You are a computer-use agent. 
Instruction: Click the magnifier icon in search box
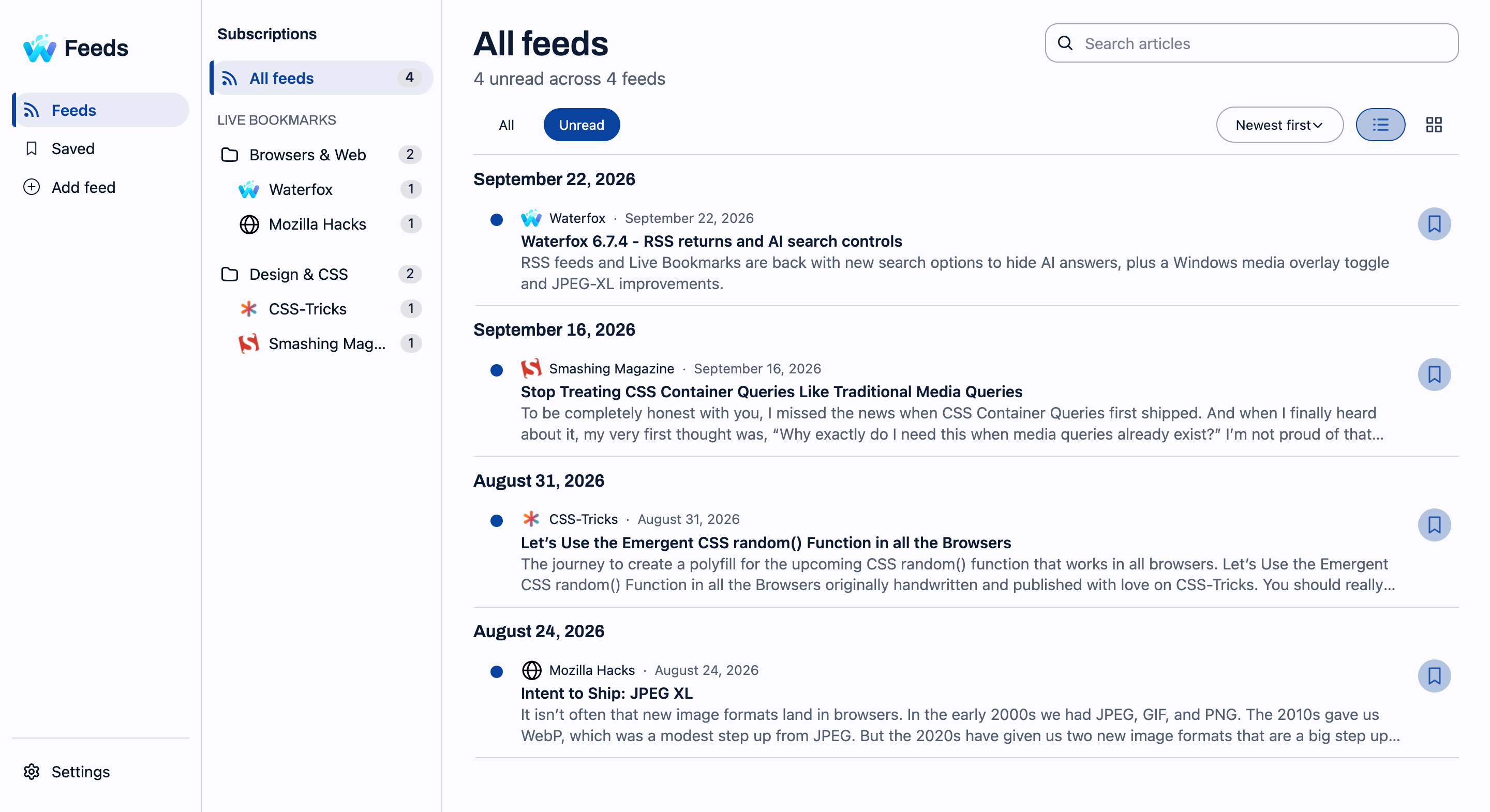pos(1065,43)
